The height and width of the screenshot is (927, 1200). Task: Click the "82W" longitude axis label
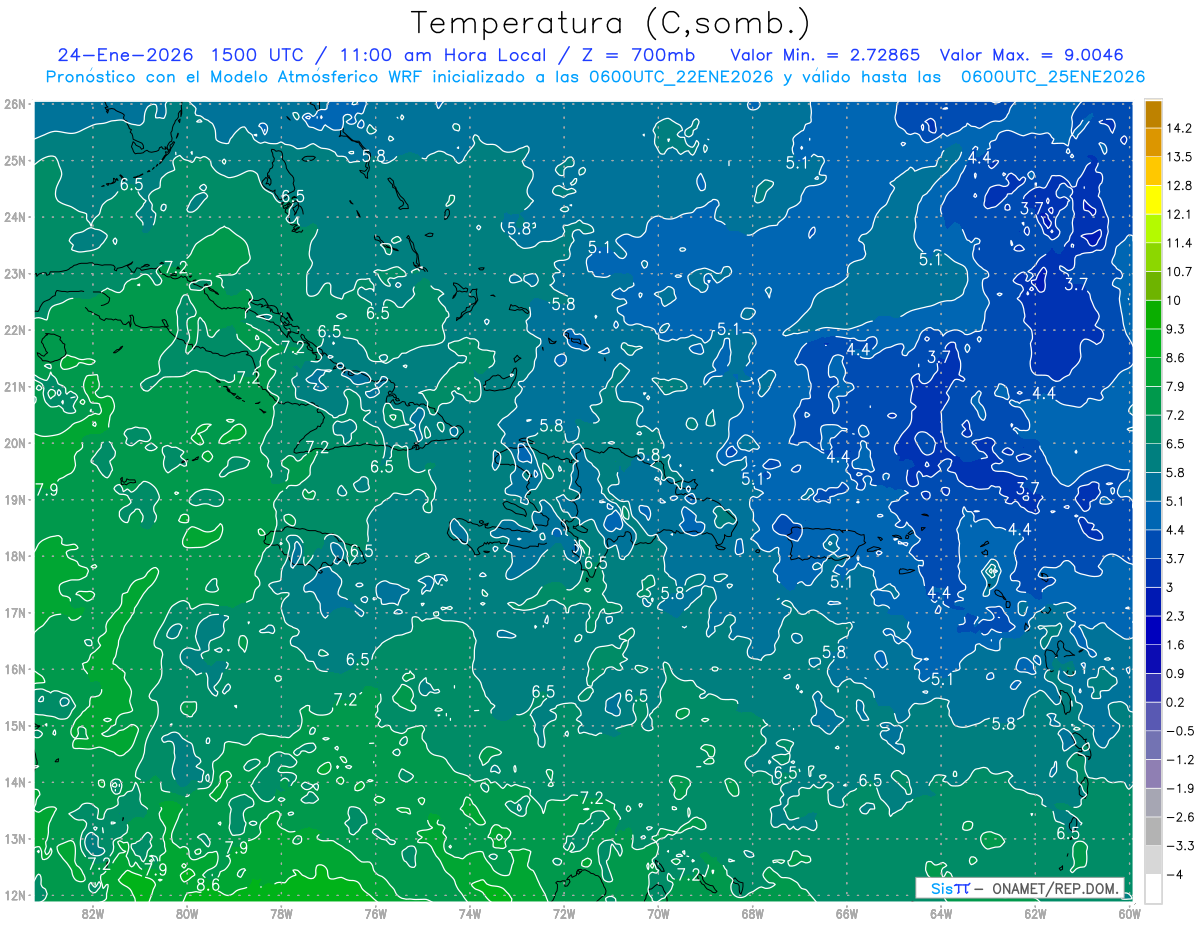[x=93, y=912]
